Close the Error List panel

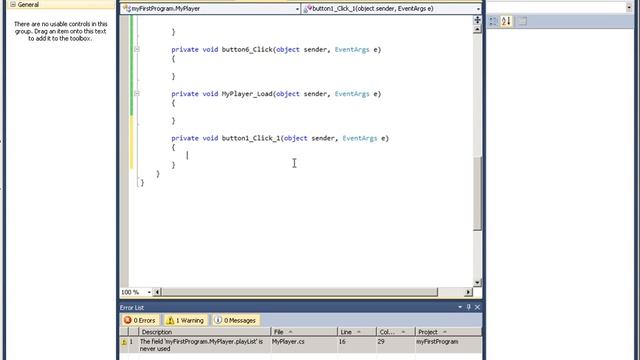(x=477, y=307)
